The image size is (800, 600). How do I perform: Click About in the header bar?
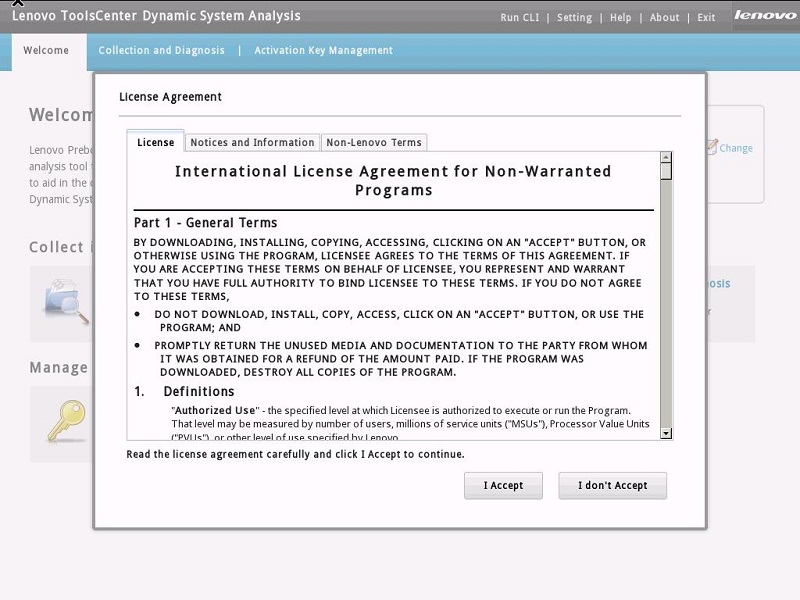click(664, 18)
